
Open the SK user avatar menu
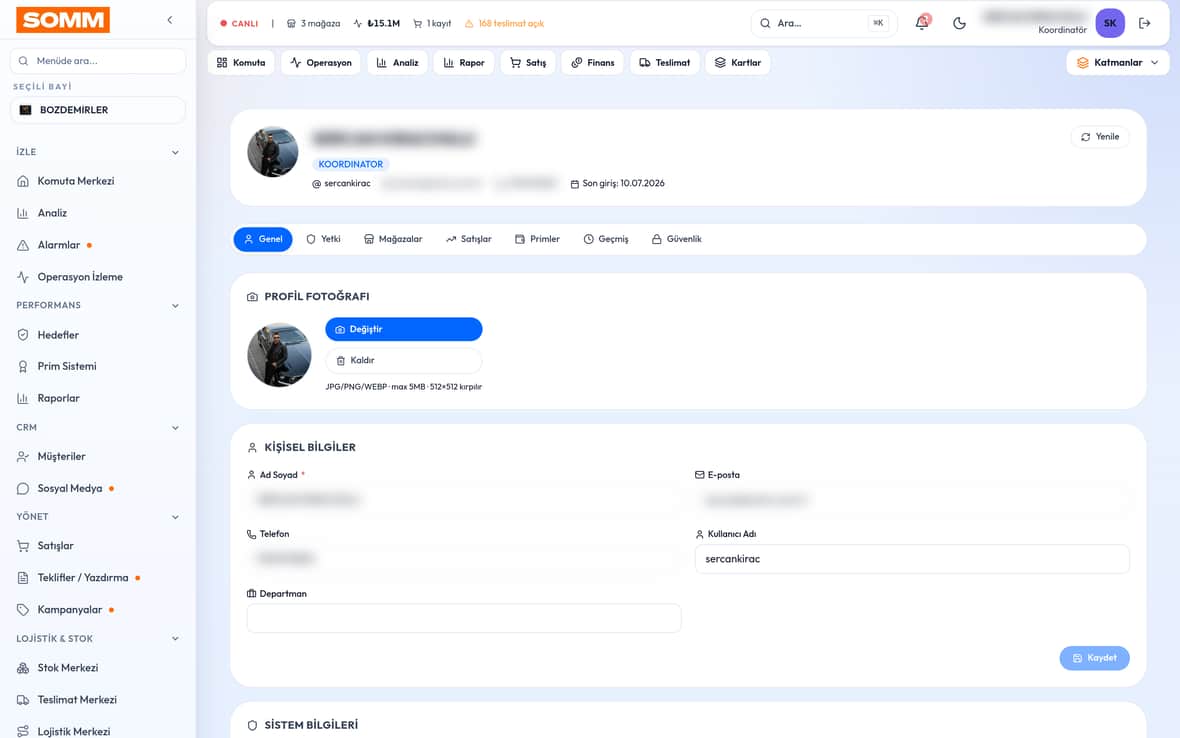click(x=1109, y=23)
